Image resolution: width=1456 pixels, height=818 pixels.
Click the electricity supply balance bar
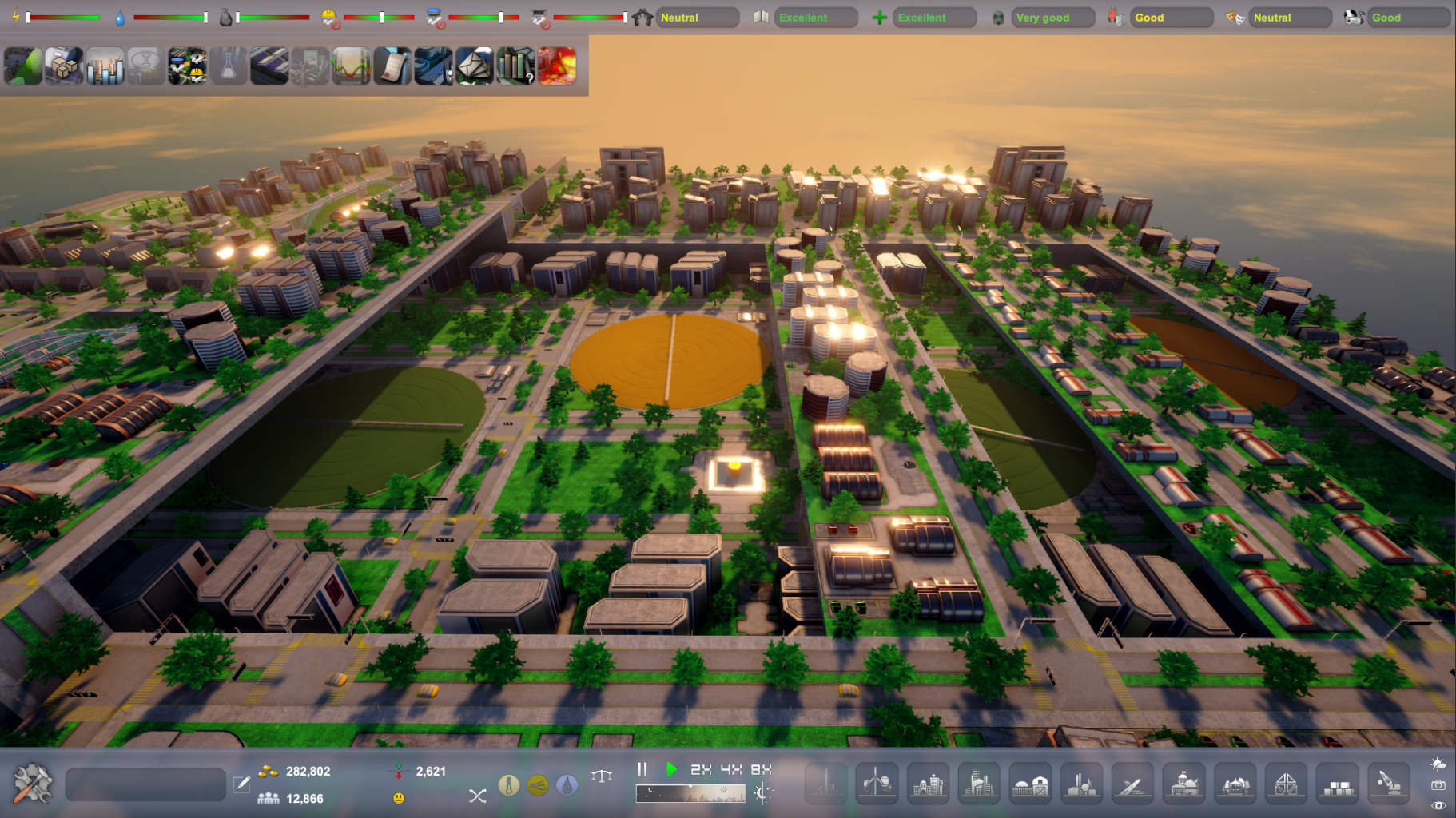[x=63, y=18]
